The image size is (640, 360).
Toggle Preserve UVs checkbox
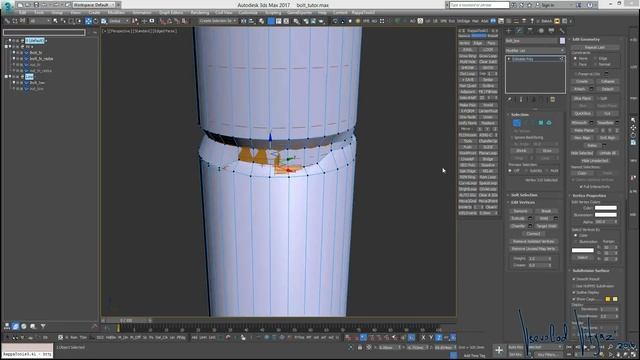pos(576,74)
